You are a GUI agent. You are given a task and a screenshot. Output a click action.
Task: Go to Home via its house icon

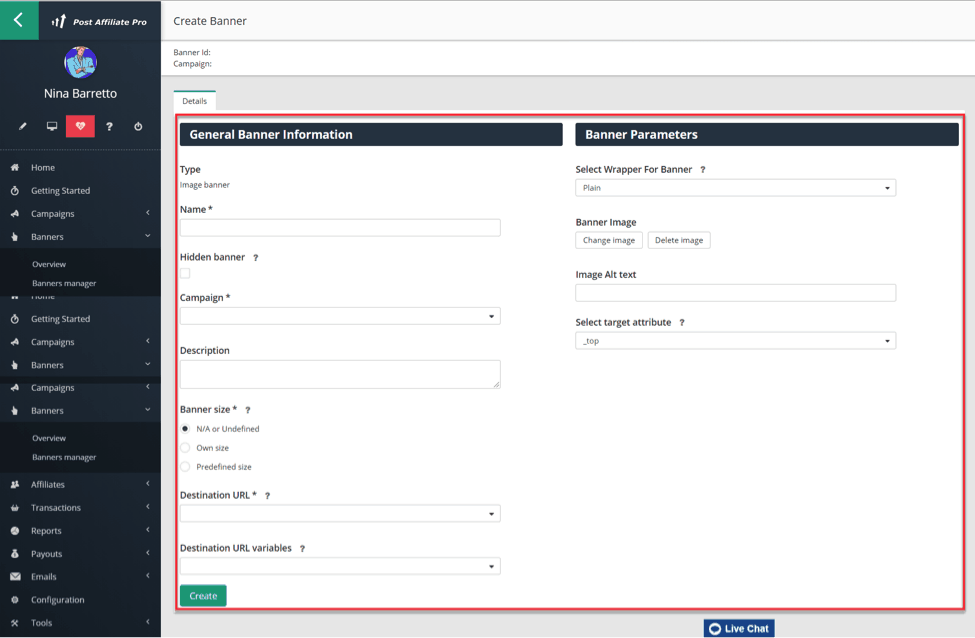[x=14, y=167]
